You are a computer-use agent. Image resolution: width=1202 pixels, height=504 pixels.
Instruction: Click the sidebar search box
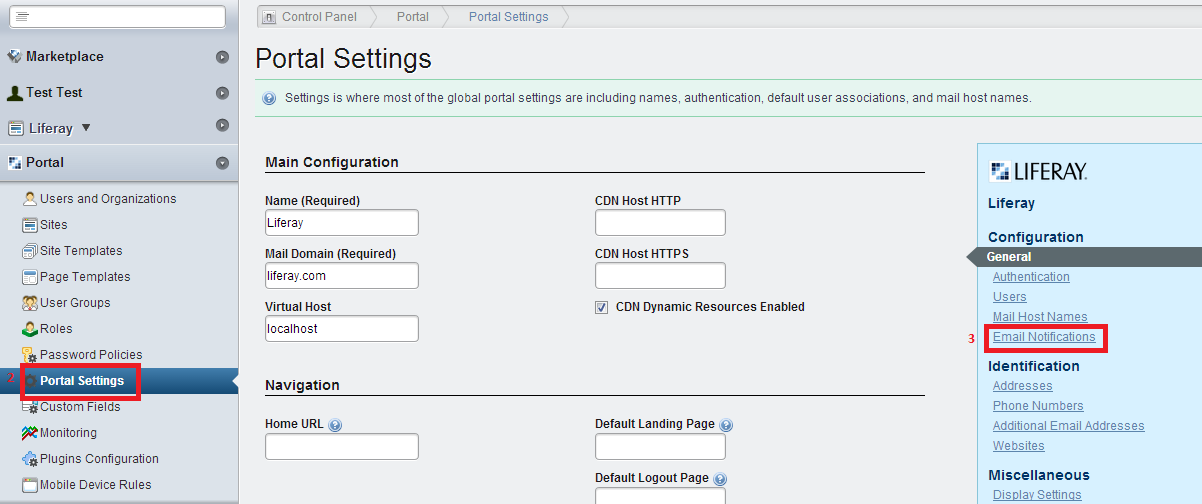point(119,17)
